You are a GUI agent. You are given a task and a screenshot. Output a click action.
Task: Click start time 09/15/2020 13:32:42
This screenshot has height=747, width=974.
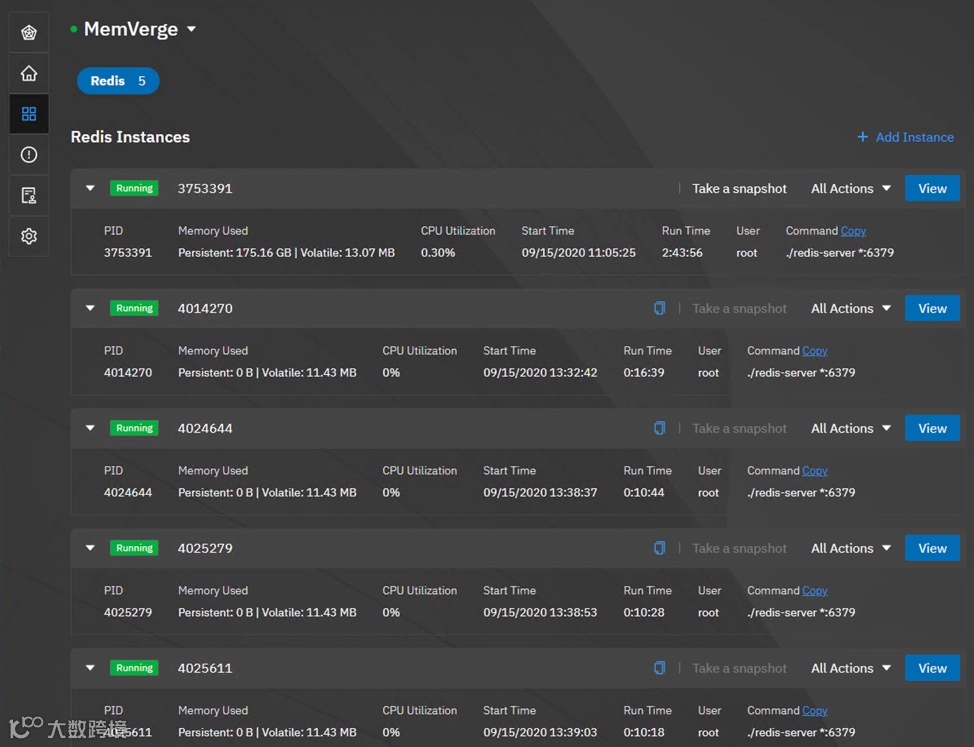point(540,373)
